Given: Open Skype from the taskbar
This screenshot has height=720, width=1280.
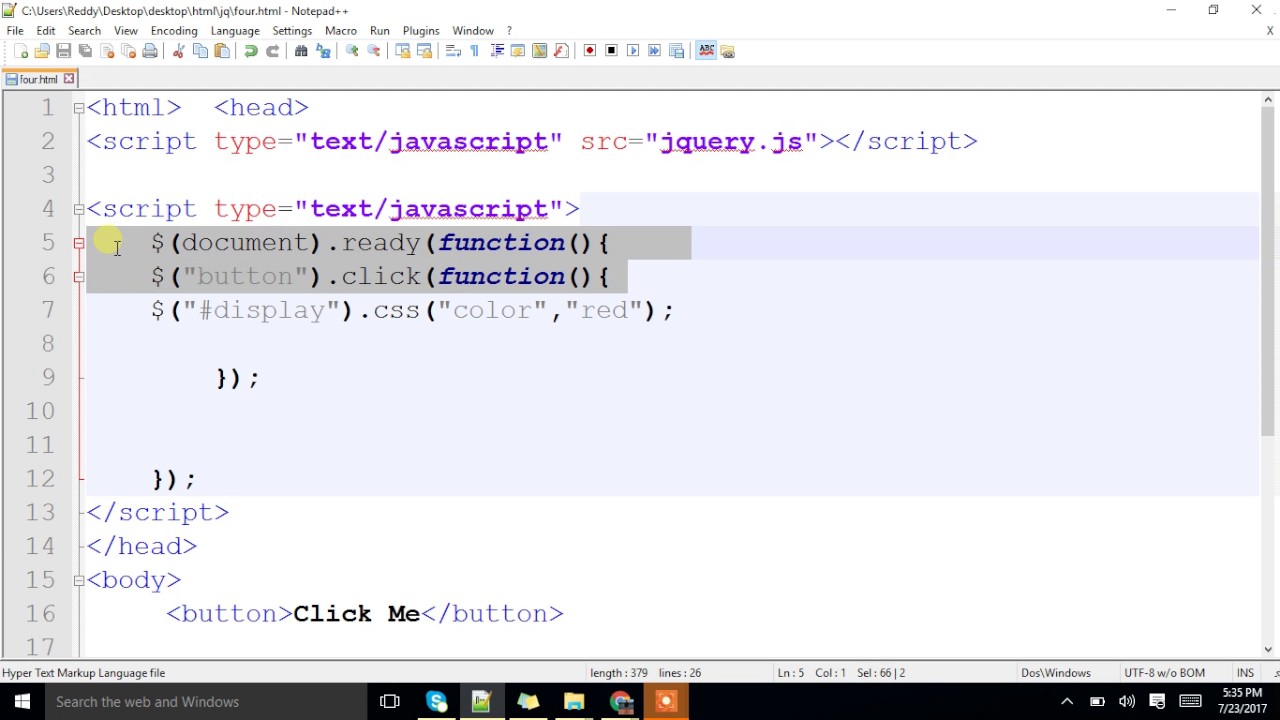Looking at the screenshot, I should [436, 702].
